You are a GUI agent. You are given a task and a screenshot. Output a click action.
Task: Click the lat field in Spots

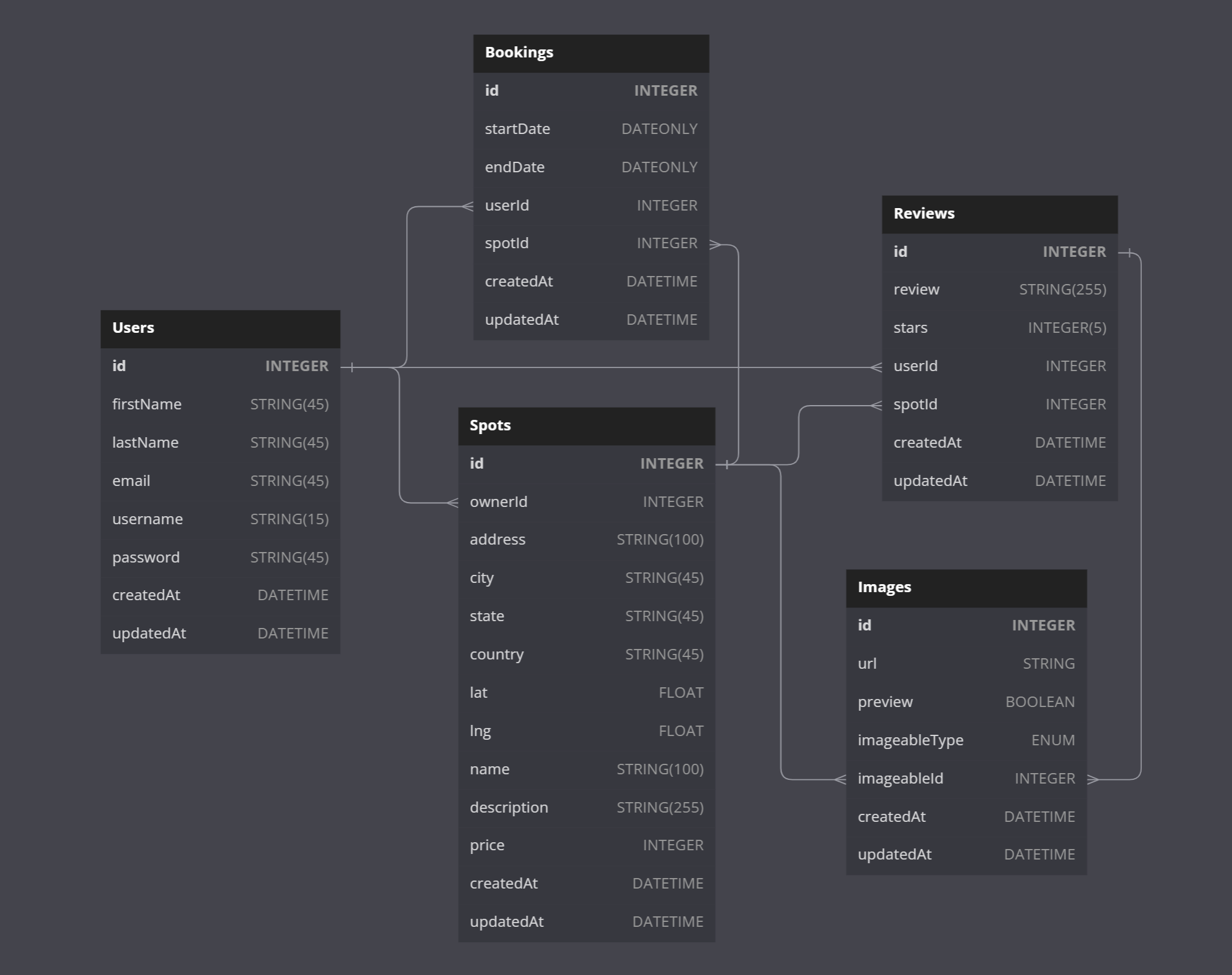pos(586,693)
